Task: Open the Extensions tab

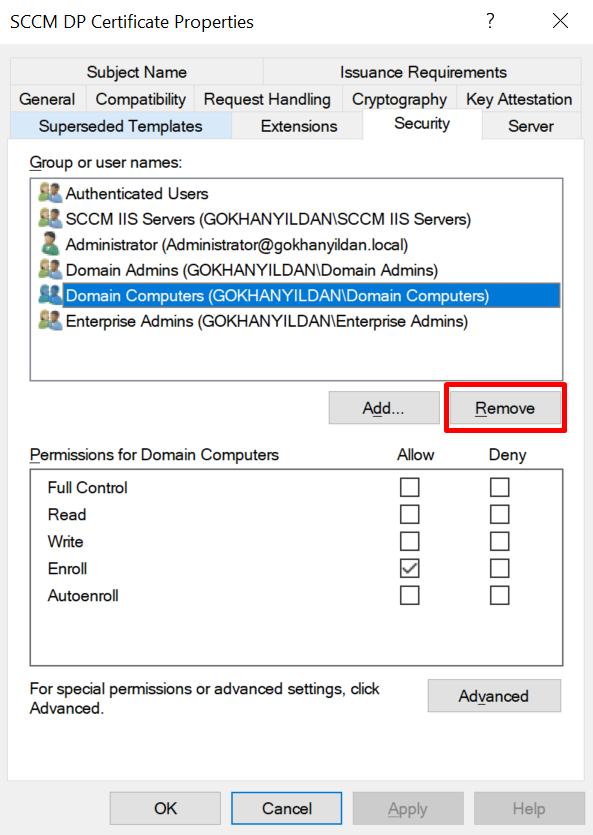Action: pyautogui.click(x=299, y=126)
